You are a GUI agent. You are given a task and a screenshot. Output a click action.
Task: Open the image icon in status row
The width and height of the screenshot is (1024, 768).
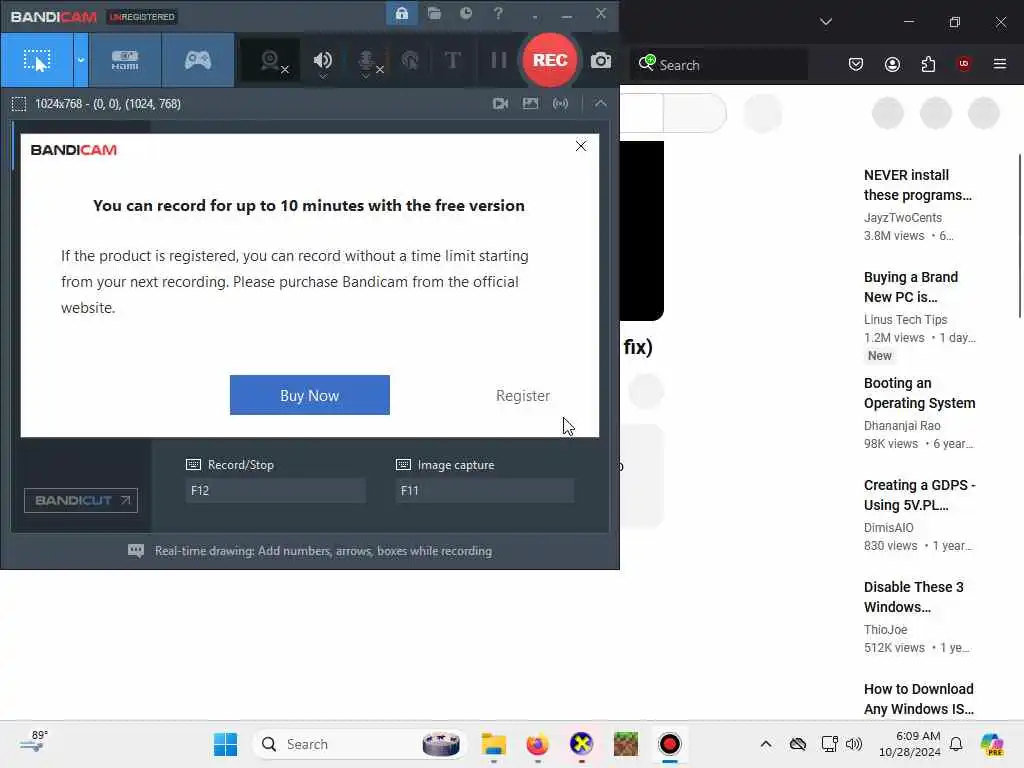(x=530, y=104)
